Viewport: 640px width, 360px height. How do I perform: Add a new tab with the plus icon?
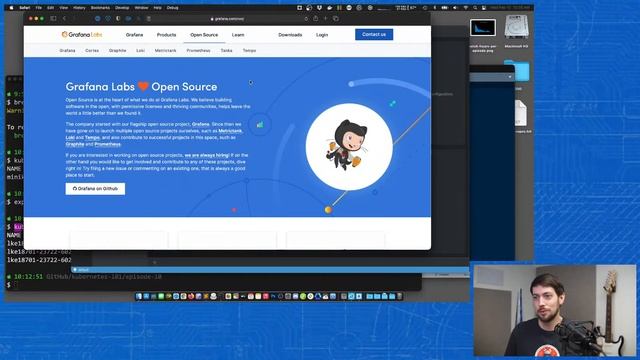click(325, 18)
